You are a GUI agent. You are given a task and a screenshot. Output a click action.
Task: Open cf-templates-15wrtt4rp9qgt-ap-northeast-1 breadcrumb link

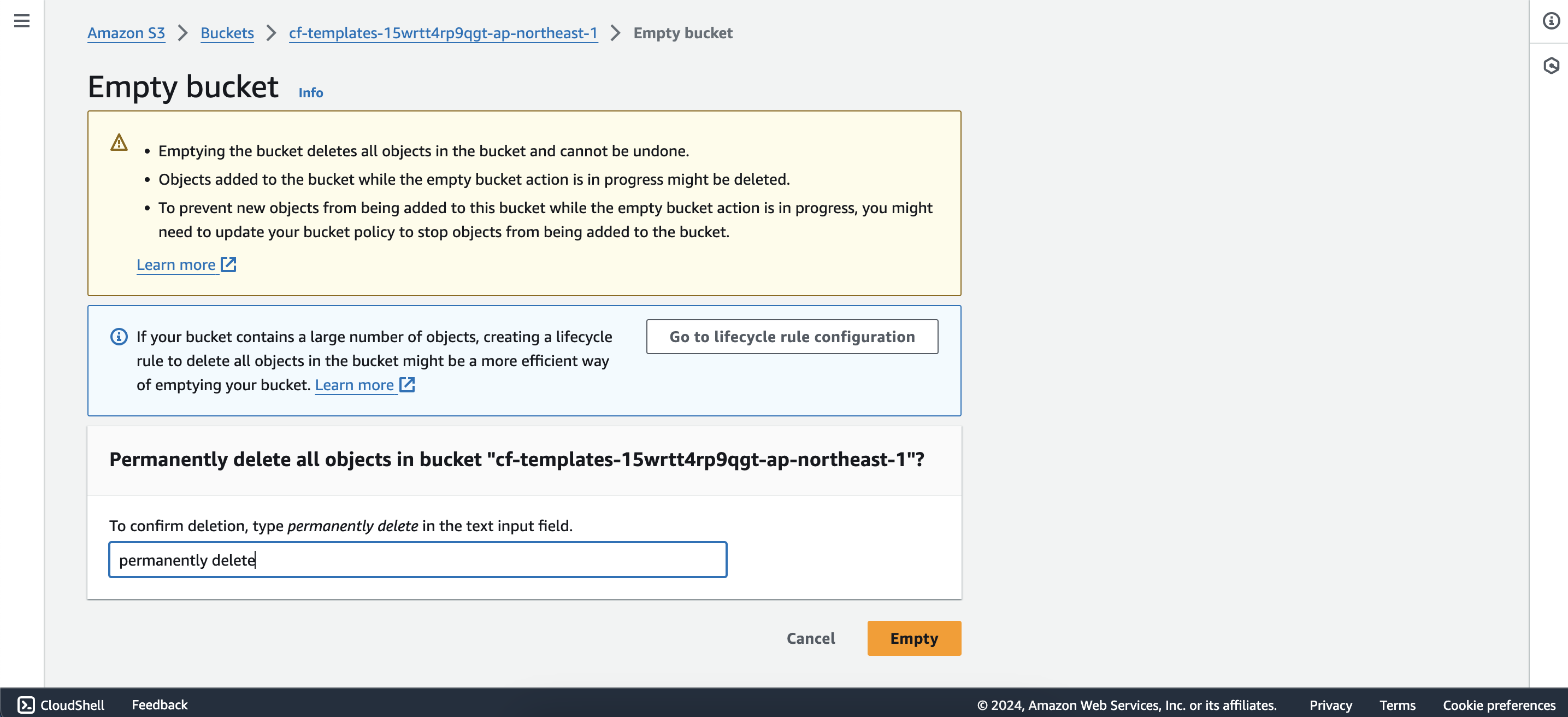pyautogui.click(x=443, y=33)
